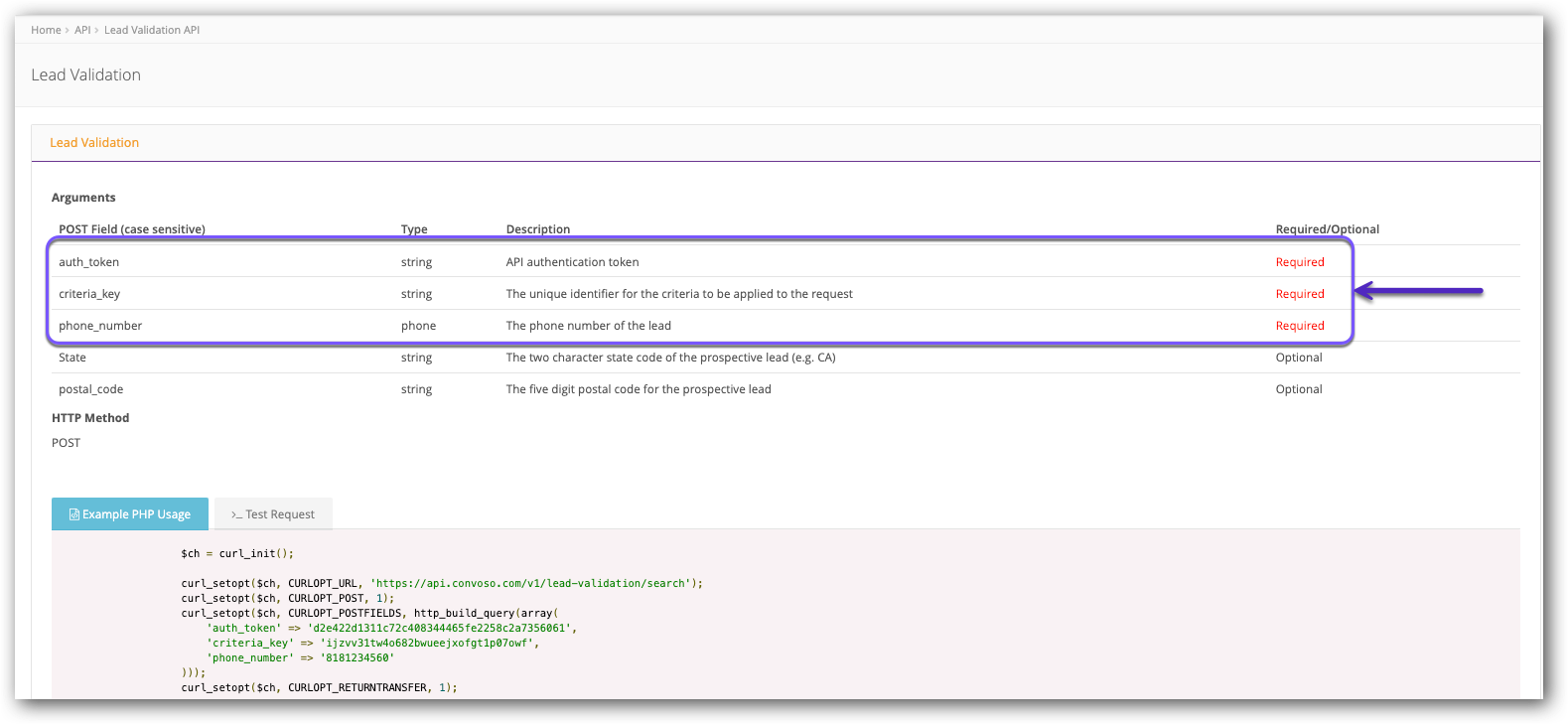Click the two character state code description
This screenshot has height=724, width=1568.
671,358
